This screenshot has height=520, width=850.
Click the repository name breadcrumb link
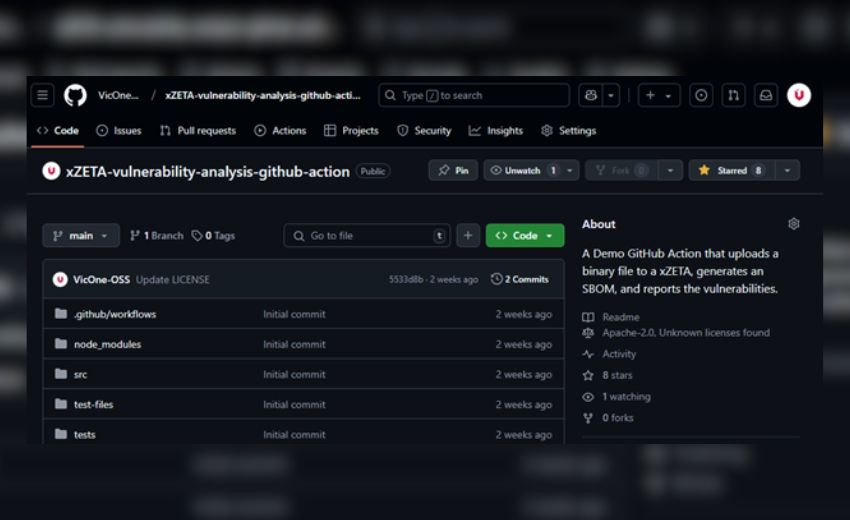click(262, 95)
